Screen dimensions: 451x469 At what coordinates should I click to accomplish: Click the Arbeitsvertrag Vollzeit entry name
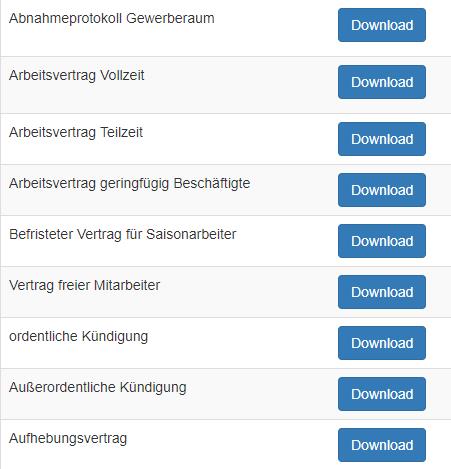(x=77, y=76)
